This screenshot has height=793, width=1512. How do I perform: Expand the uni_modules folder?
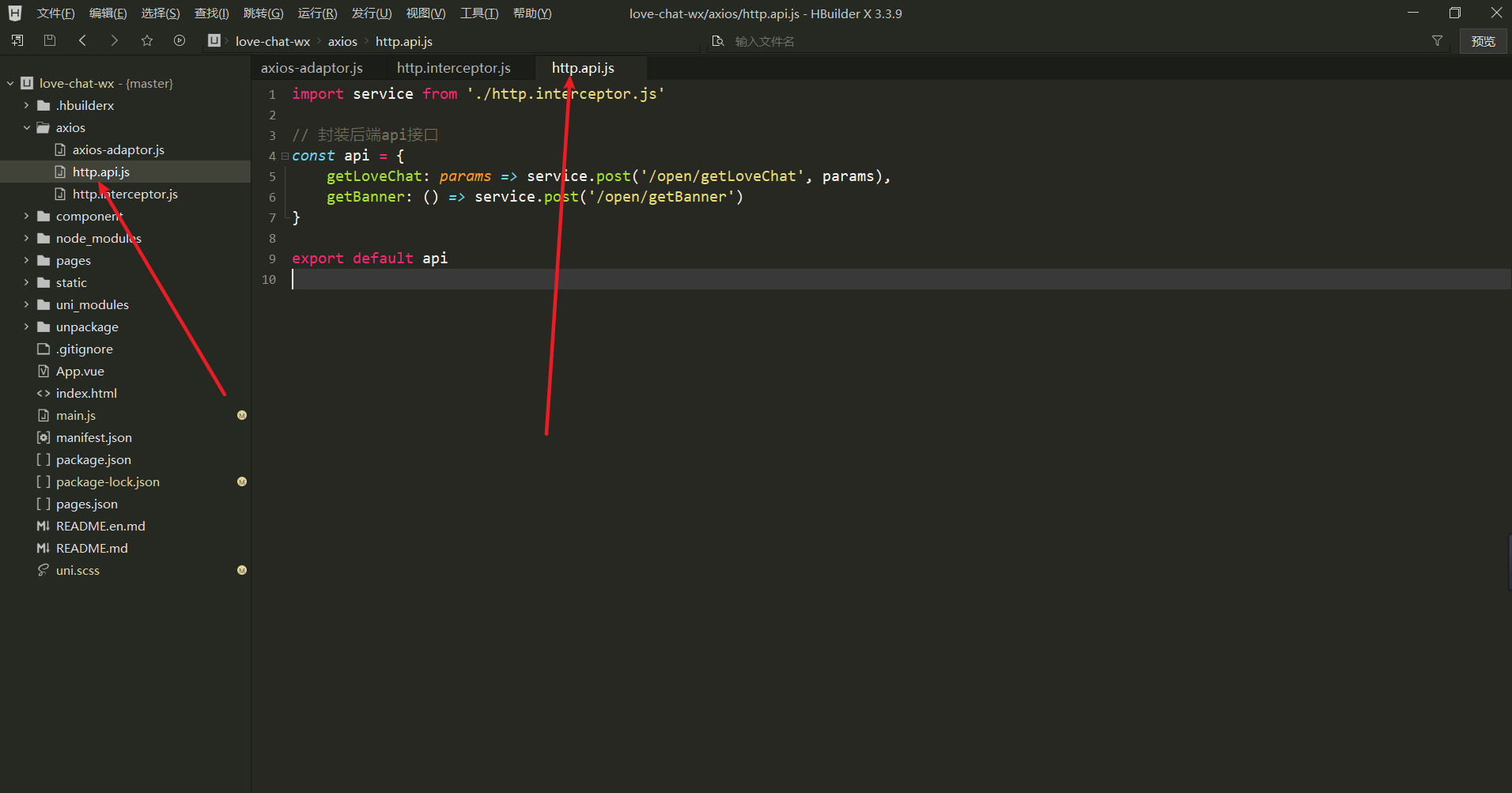coord(26,304)
